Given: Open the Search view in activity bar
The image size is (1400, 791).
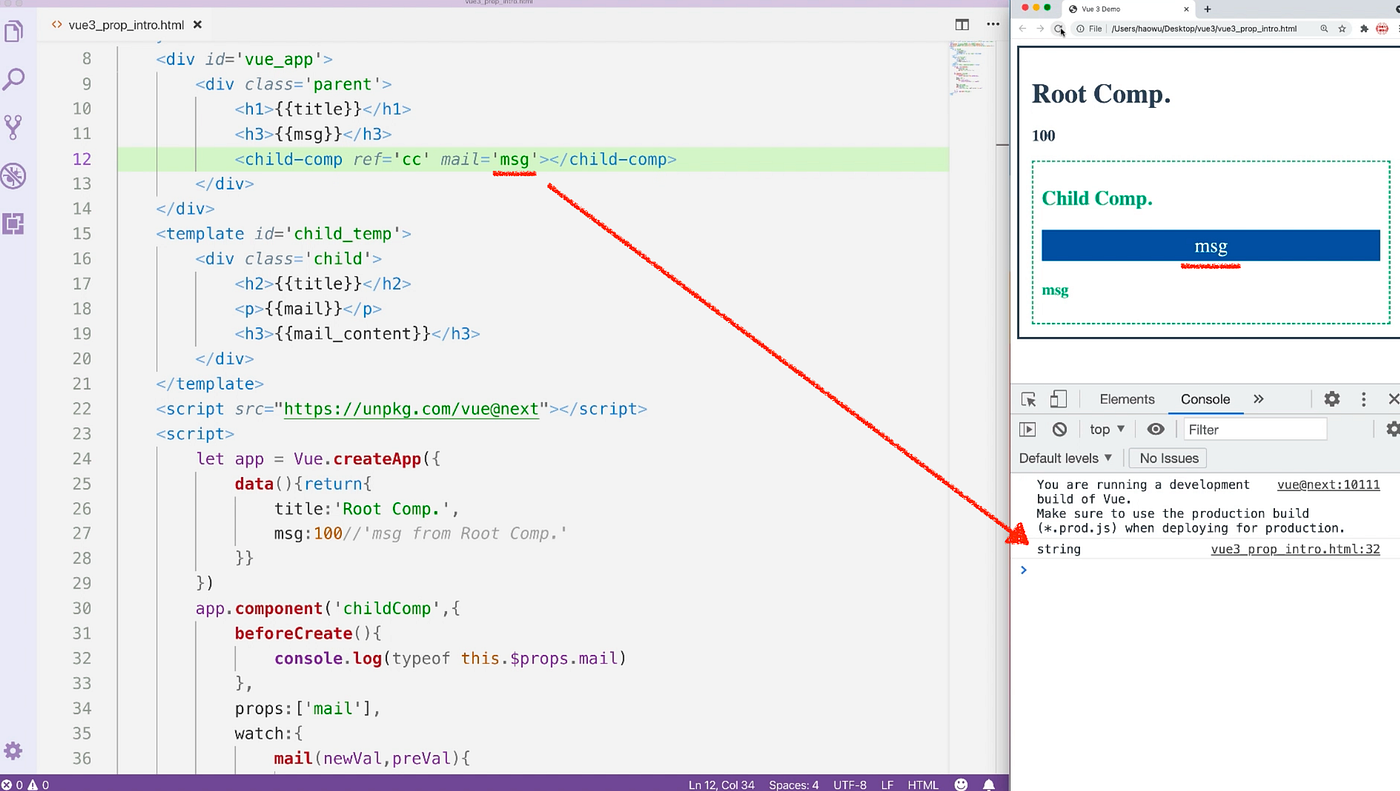Looking at the screenshot, I should pos(14,79).
